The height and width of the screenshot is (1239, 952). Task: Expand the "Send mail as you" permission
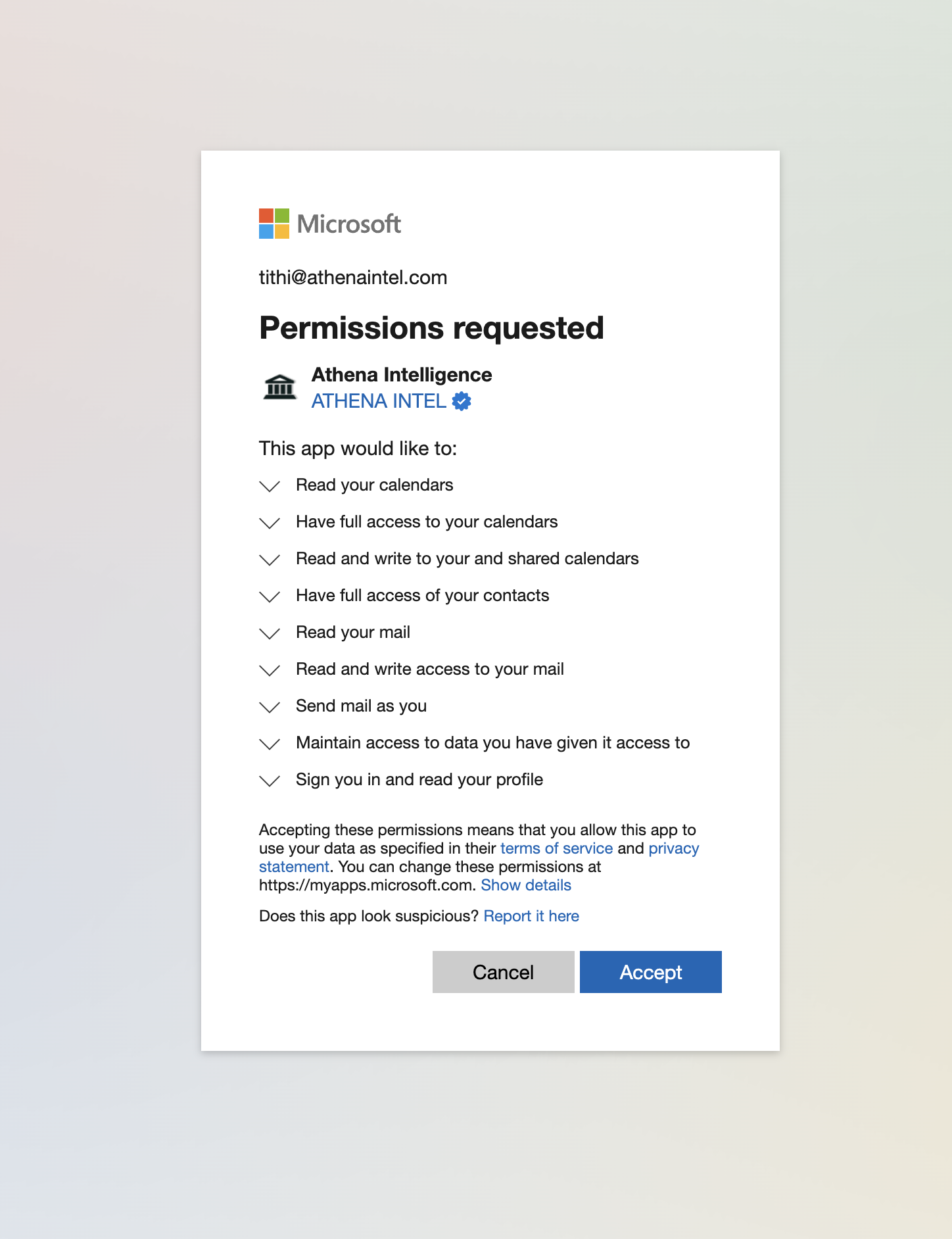tap(270, 707)
